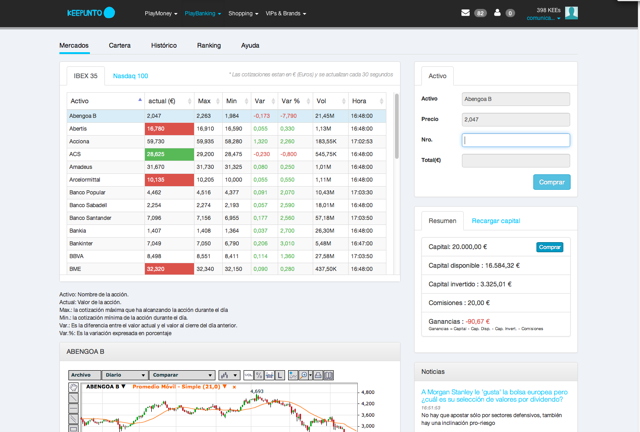640x432 pixels.
Task: Open Promedio Móvil settings arrow
Action: 224,386
